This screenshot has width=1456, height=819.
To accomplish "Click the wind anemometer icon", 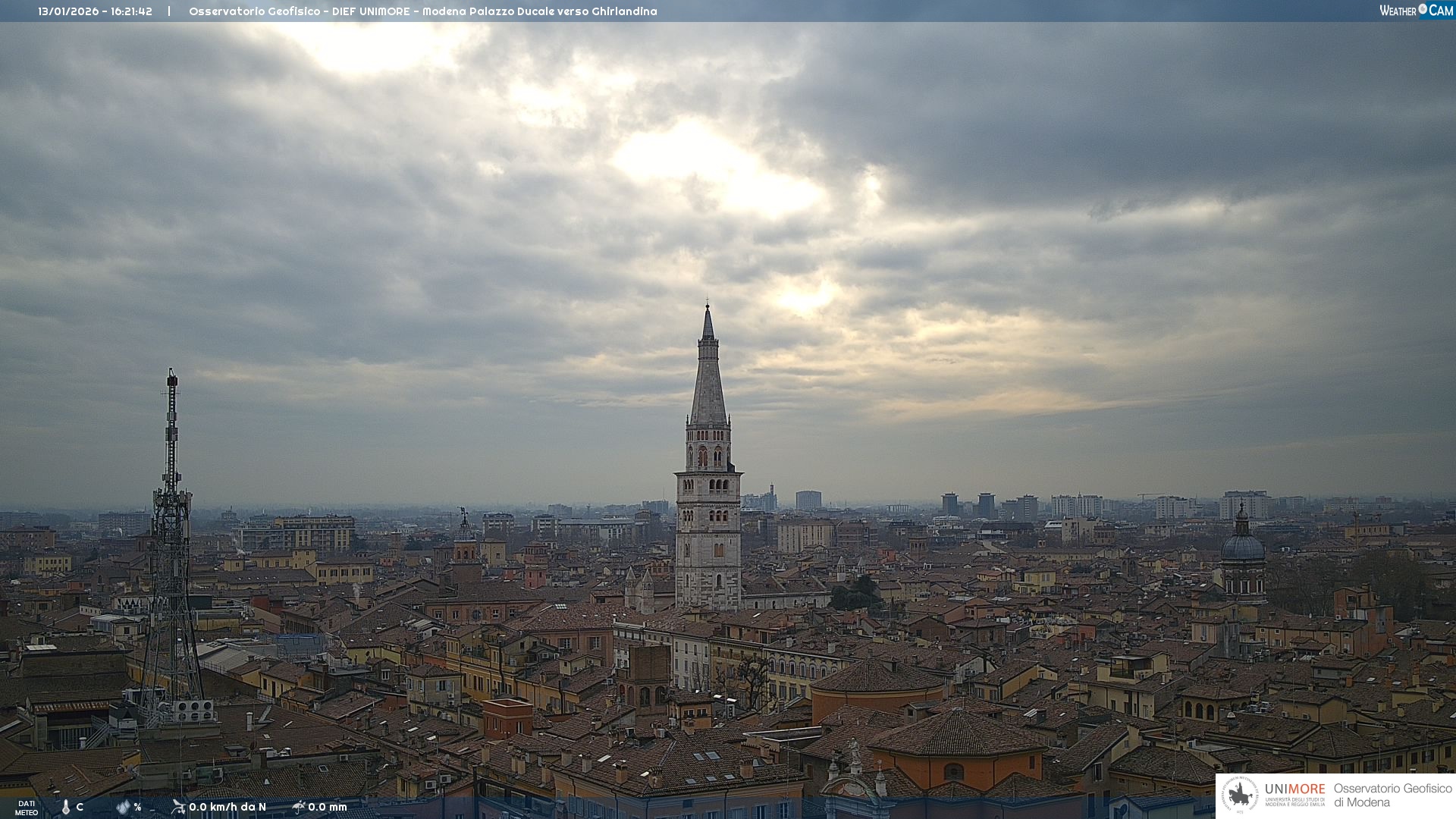I will tap(178, 807).
